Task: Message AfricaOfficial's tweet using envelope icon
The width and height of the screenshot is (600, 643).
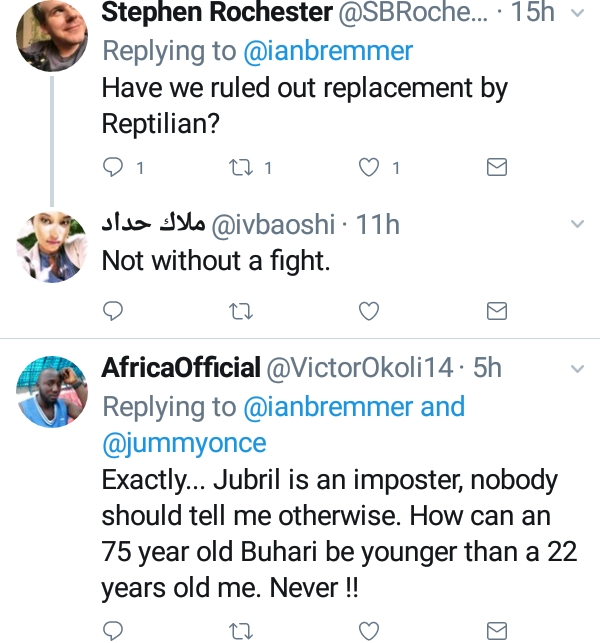Action: tap(496, 630)
